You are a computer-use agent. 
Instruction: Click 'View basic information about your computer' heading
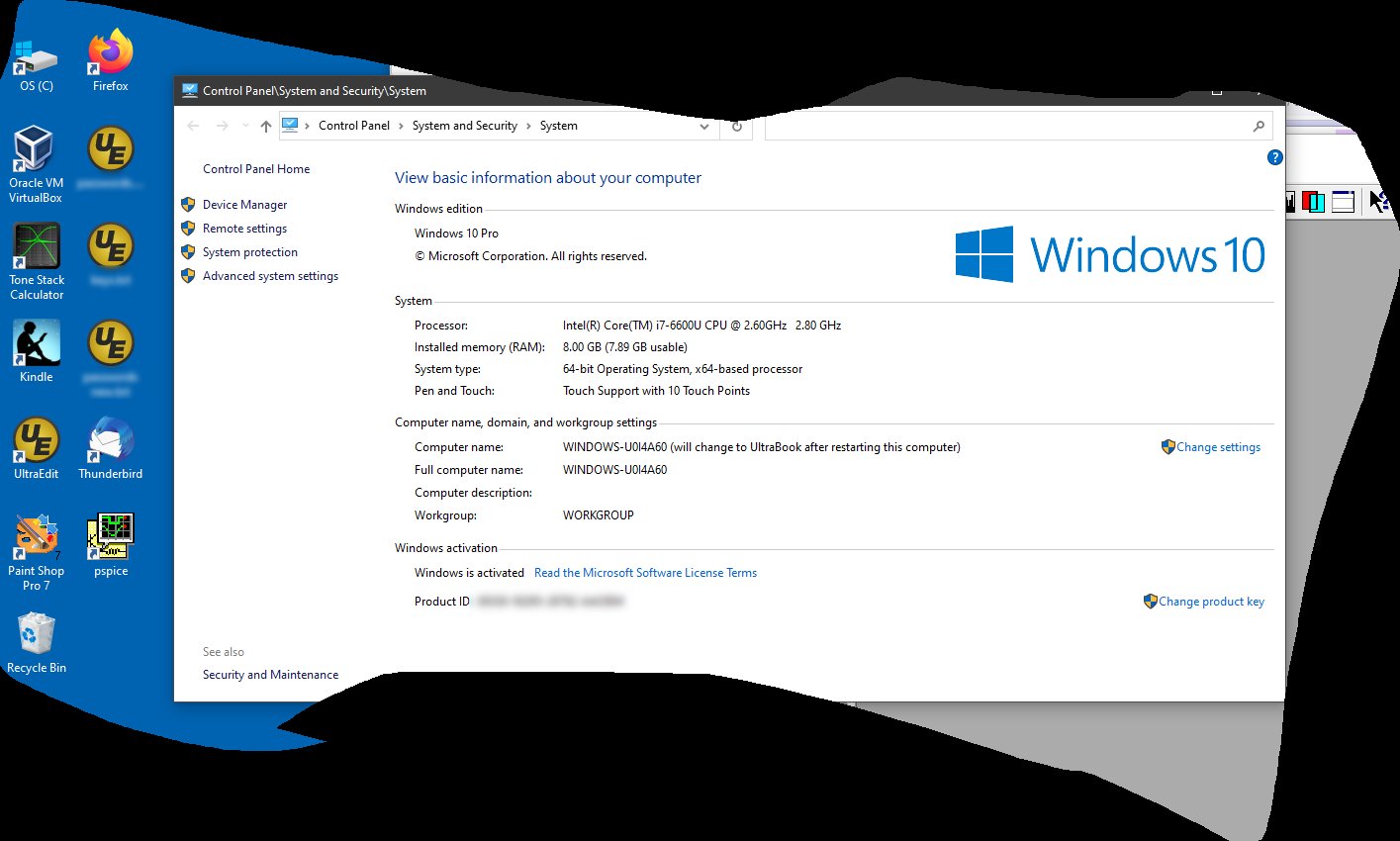pos(548,178)
